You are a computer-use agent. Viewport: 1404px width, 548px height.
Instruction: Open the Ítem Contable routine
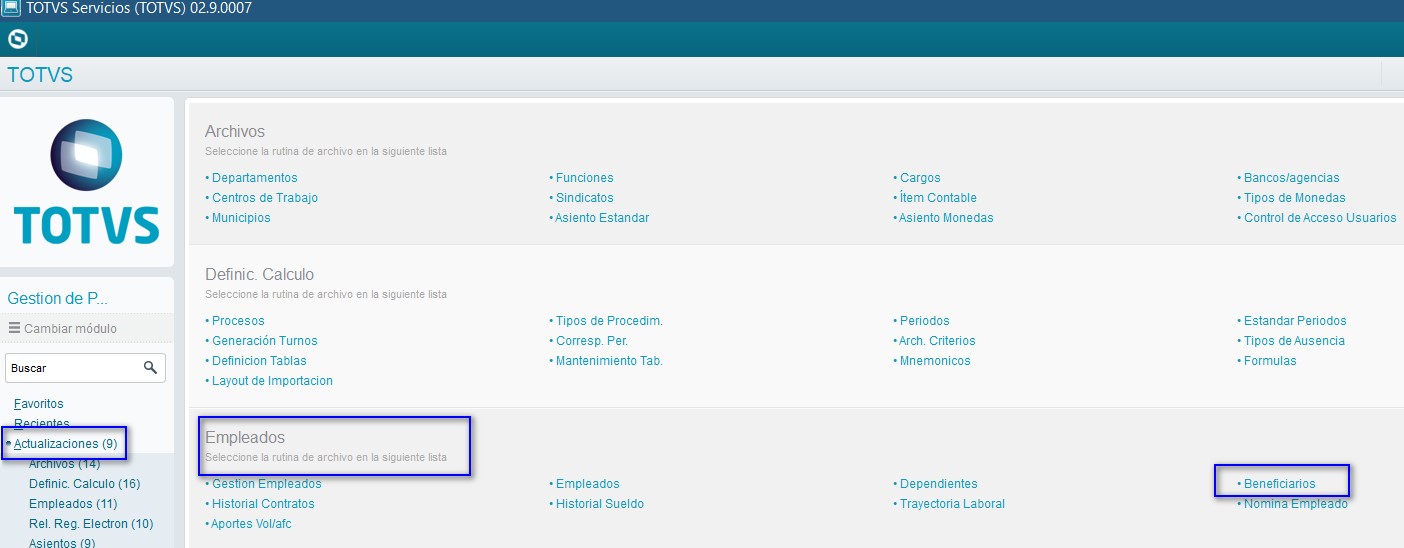point(938,198)
